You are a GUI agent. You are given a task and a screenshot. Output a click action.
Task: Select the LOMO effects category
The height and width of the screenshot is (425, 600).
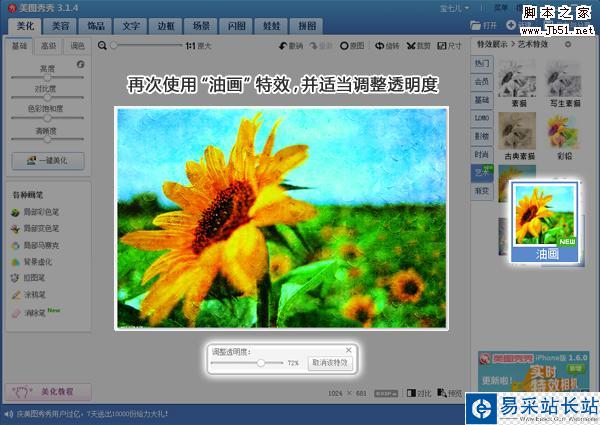coord(482,118)
